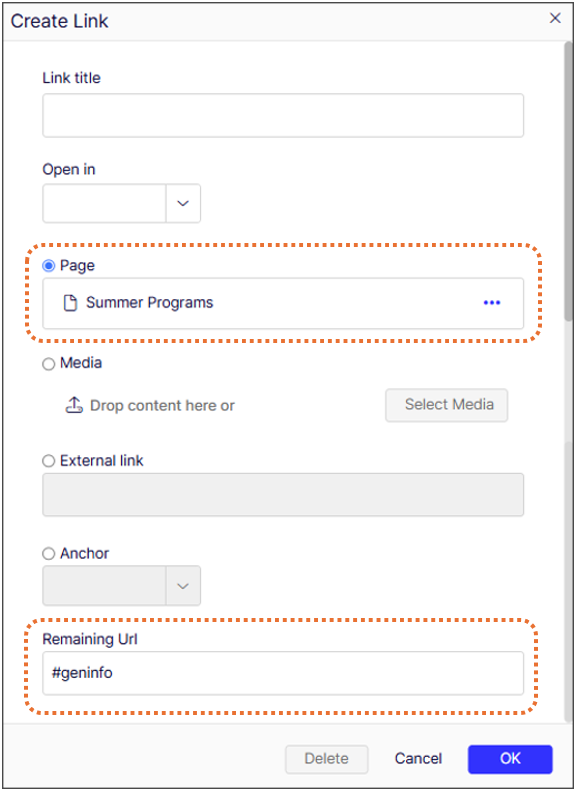The width and height of the screenshot is (575, 790).
Task: Click the Summer Programs page selection box
Action: (x=283, y=303)
